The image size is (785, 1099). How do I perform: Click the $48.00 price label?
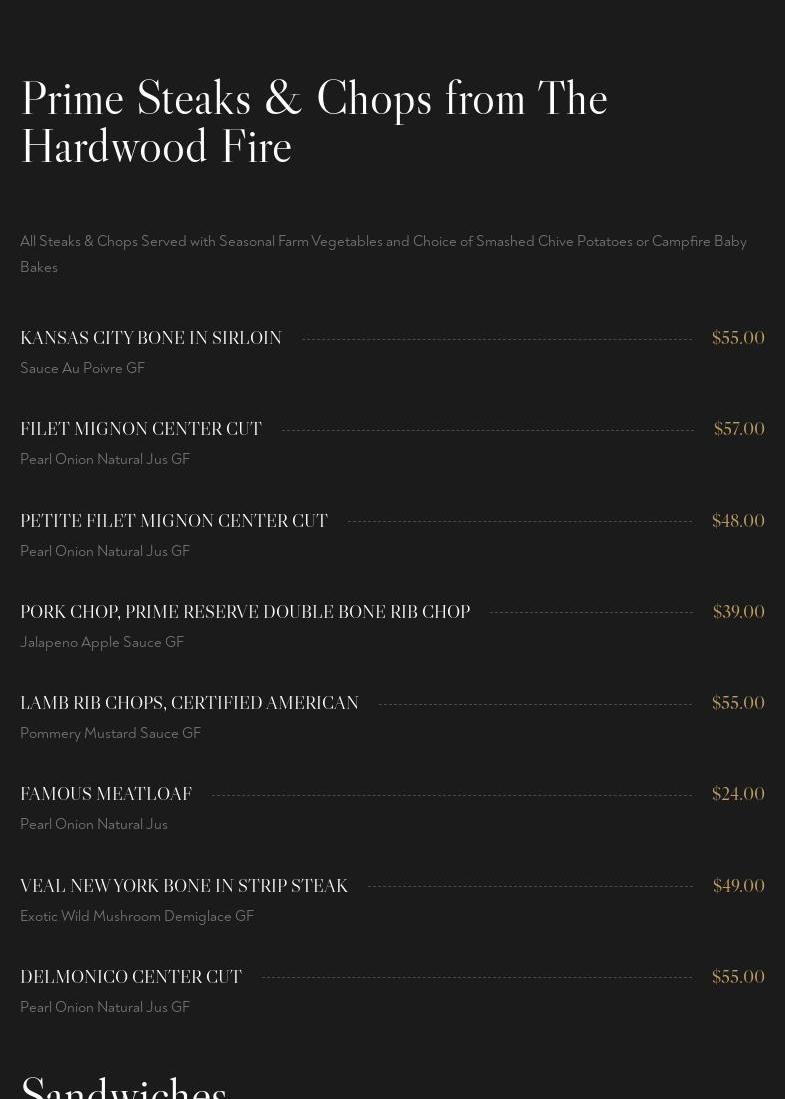738,522
